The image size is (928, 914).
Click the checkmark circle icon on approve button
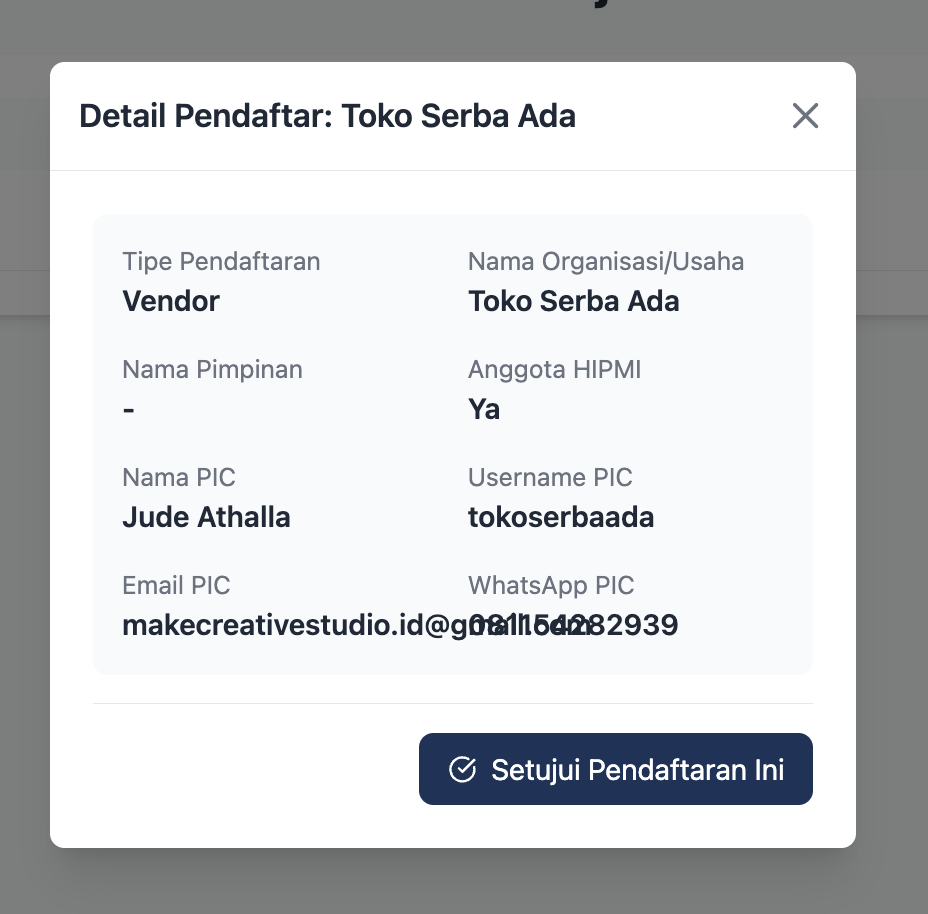coord(462,769)
